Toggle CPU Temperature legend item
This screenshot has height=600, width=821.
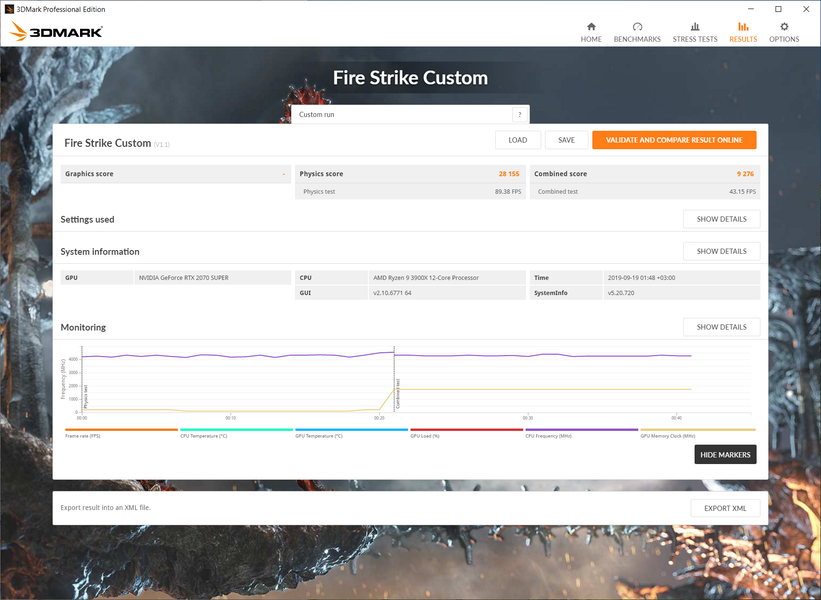tap(236, 433)
